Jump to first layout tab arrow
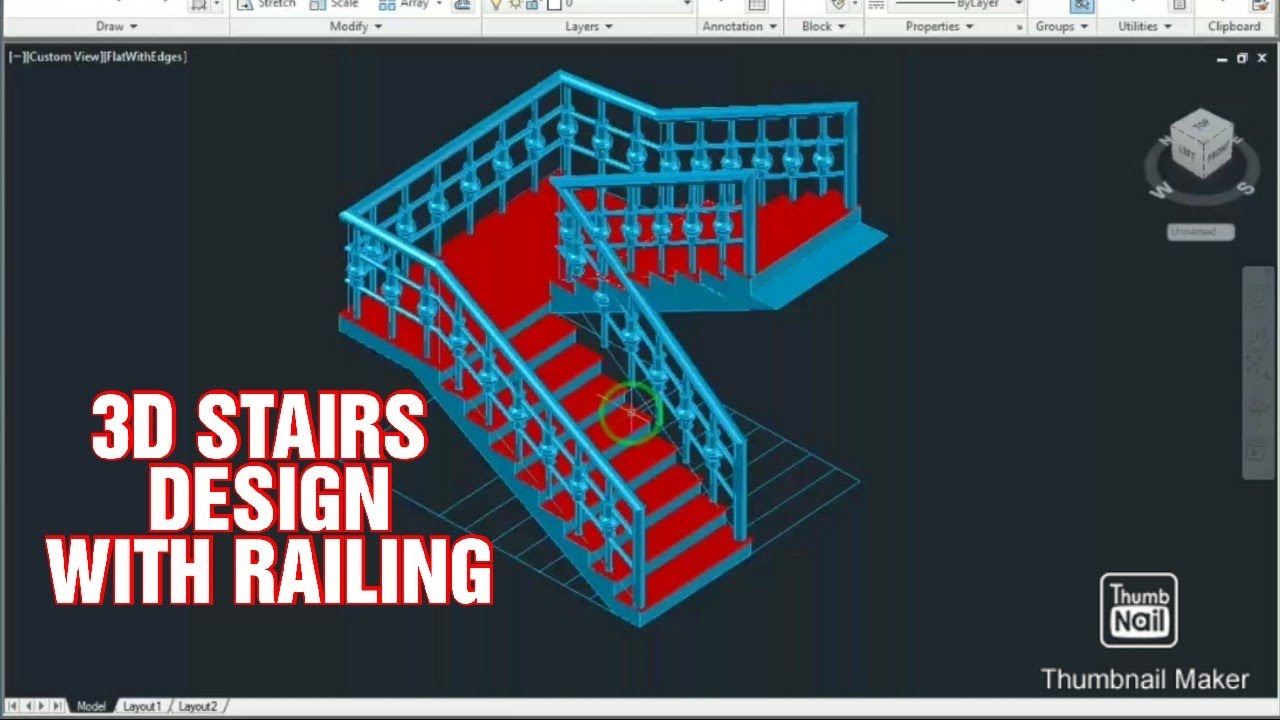This screenshot has height=720, width=1280. pyautogui.click(x=13, y=706)
